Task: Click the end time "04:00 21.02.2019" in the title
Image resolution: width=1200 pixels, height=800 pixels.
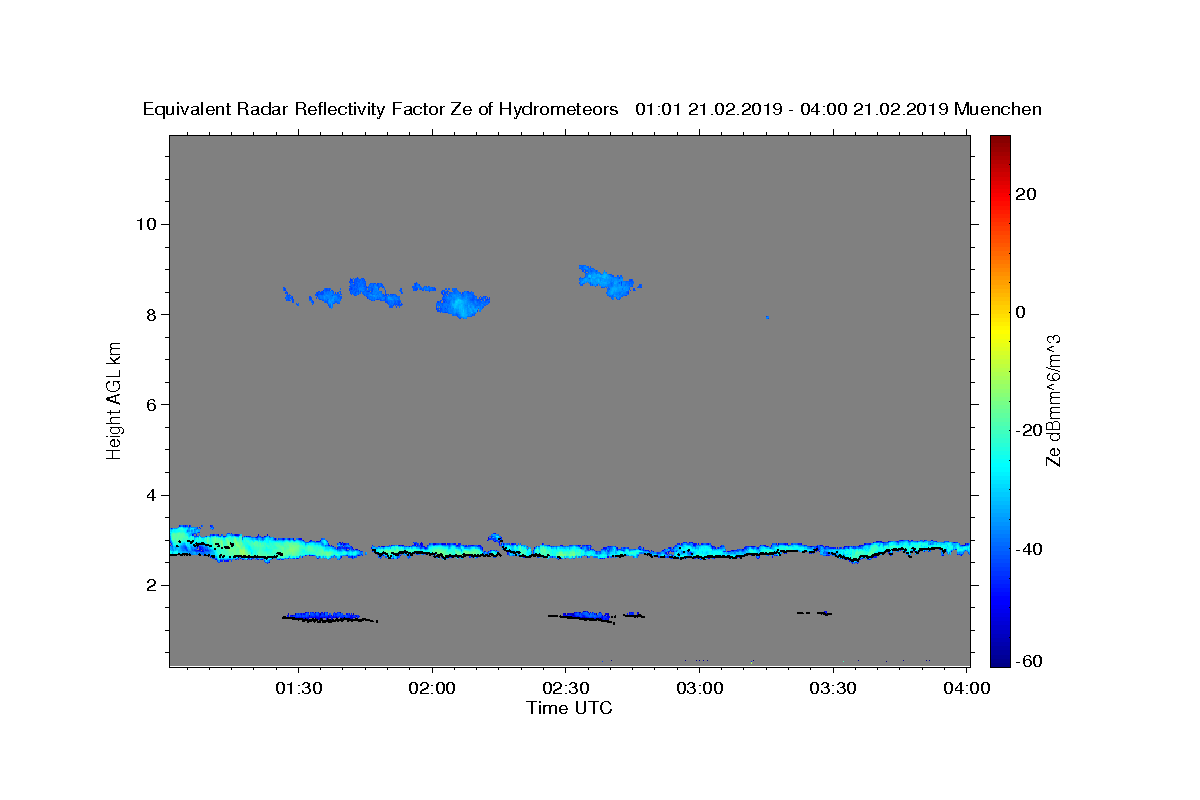Action: click(x=872, y=109)
